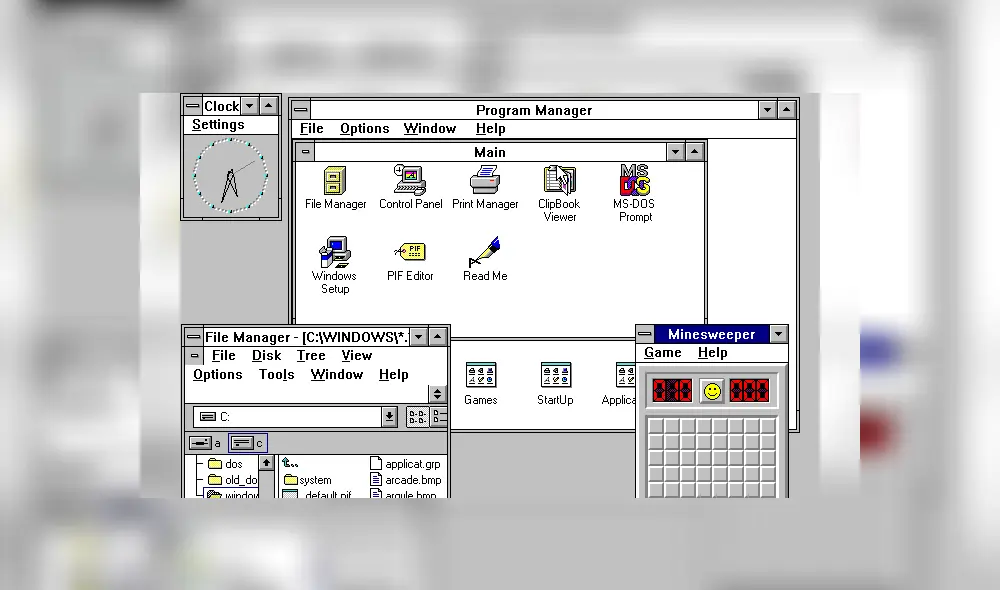The width and height of the screenshot is (1000, 590).
Task: Open the File Manager program icon
Action: pyautogui.click(x=335, y=182)
